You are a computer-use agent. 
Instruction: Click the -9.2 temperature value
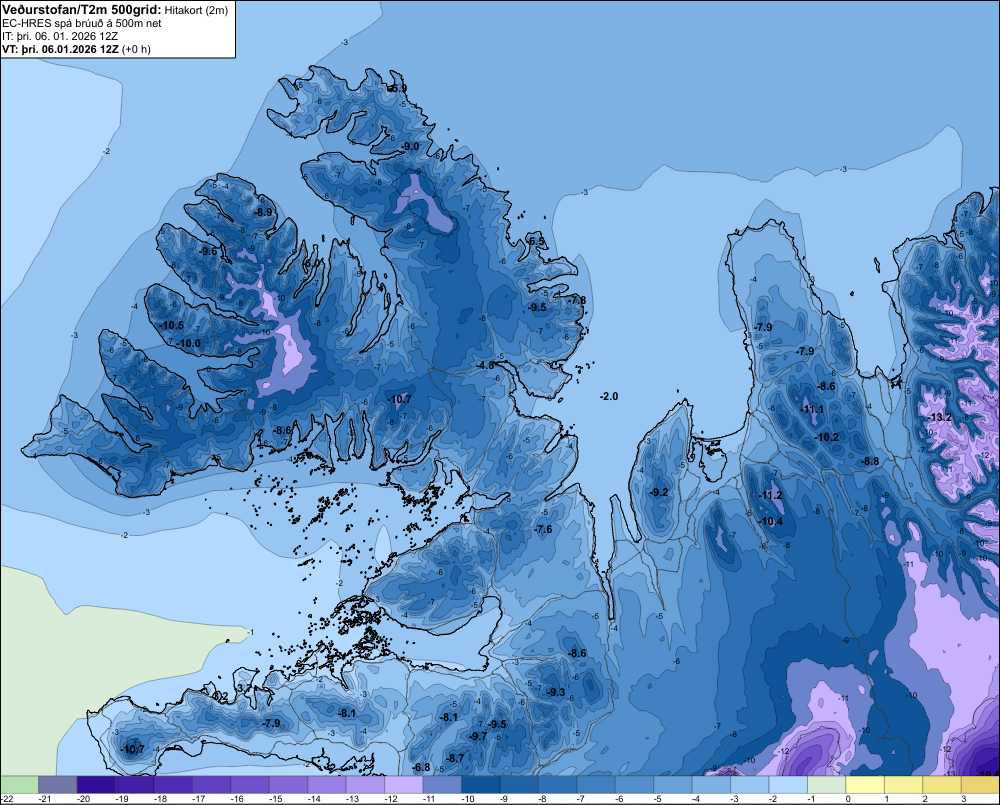tap(659, 492)
